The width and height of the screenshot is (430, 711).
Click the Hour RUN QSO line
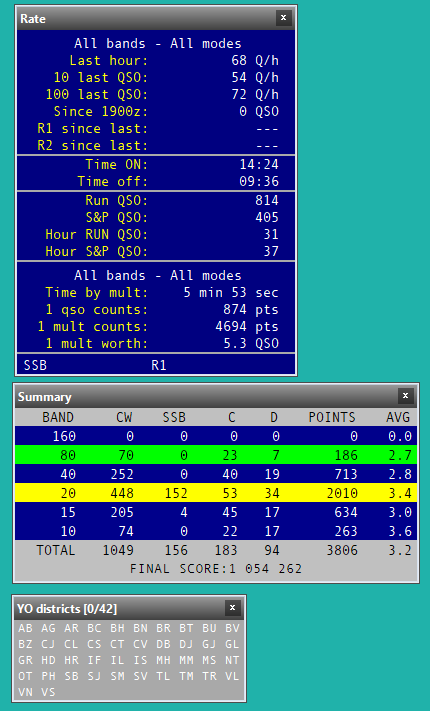(x=156, y=234)
